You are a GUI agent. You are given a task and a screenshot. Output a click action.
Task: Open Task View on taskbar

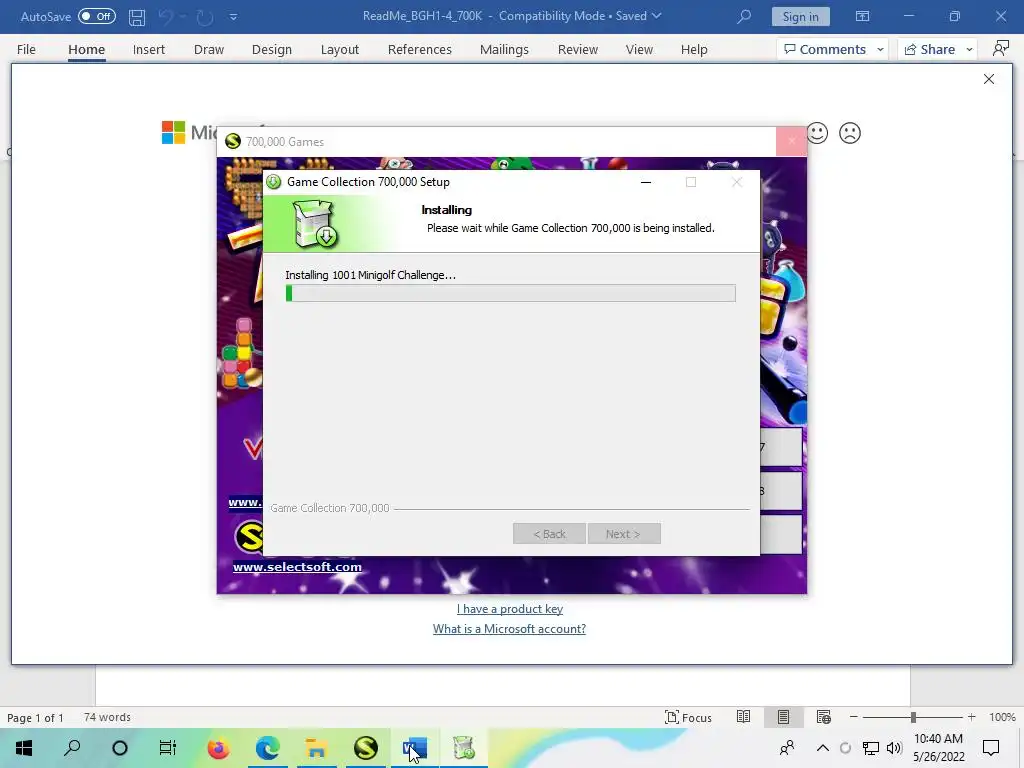tap(168, 748)
